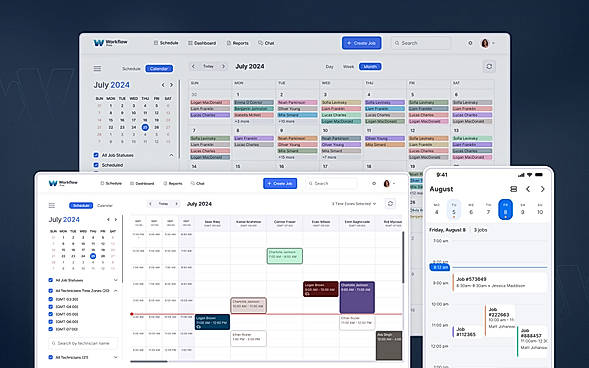Show next month in the Calendar window mini calendar
Viewport: 589px width, 368px height.
pyautogui.click(x=171, y=85)
